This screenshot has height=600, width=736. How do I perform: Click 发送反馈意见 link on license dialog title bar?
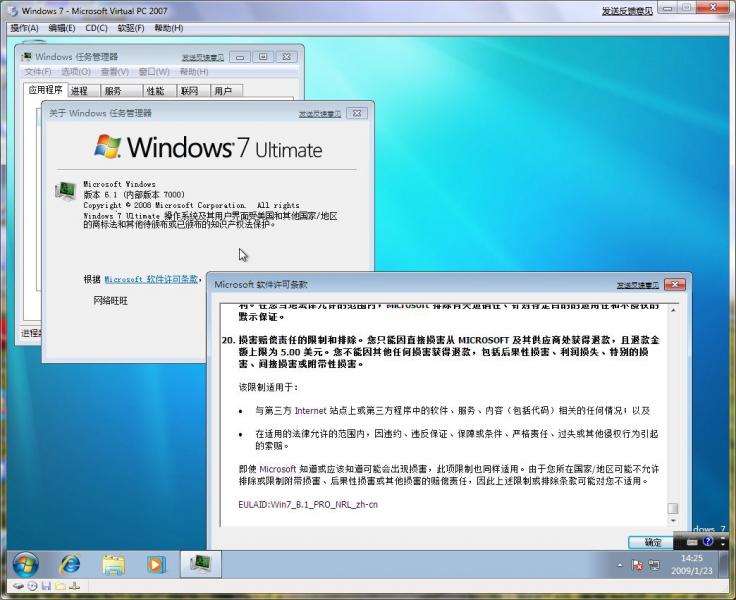(637, 285)
